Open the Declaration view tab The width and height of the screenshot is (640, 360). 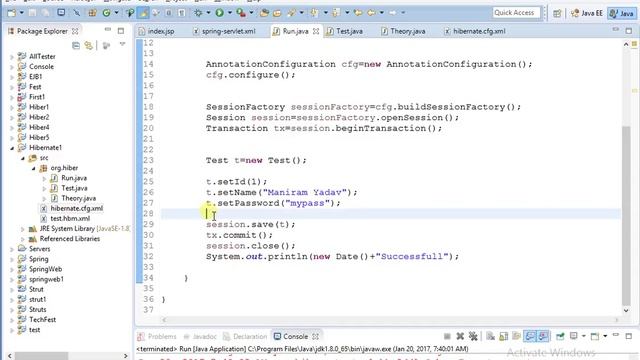[x=245, y=336]
